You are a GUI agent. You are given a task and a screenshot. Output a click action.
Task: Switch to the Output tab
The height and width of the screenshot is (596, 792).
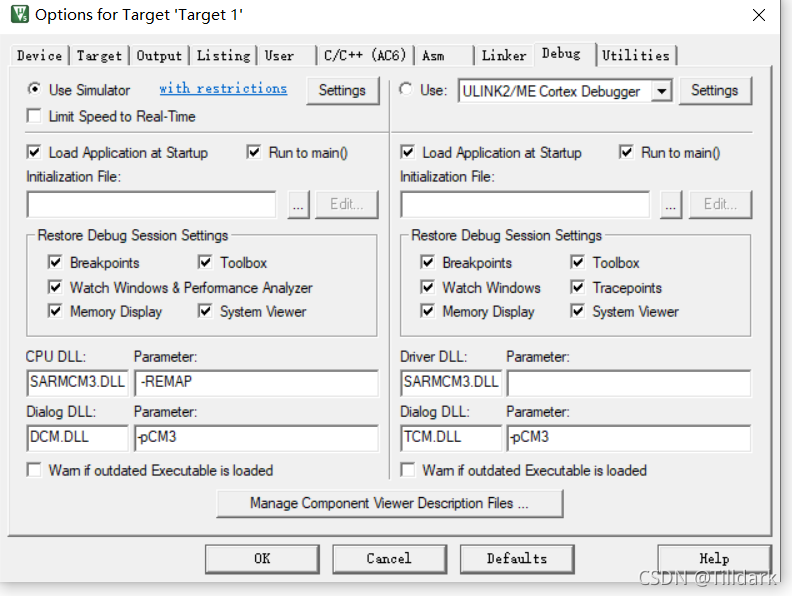point(159,55)
